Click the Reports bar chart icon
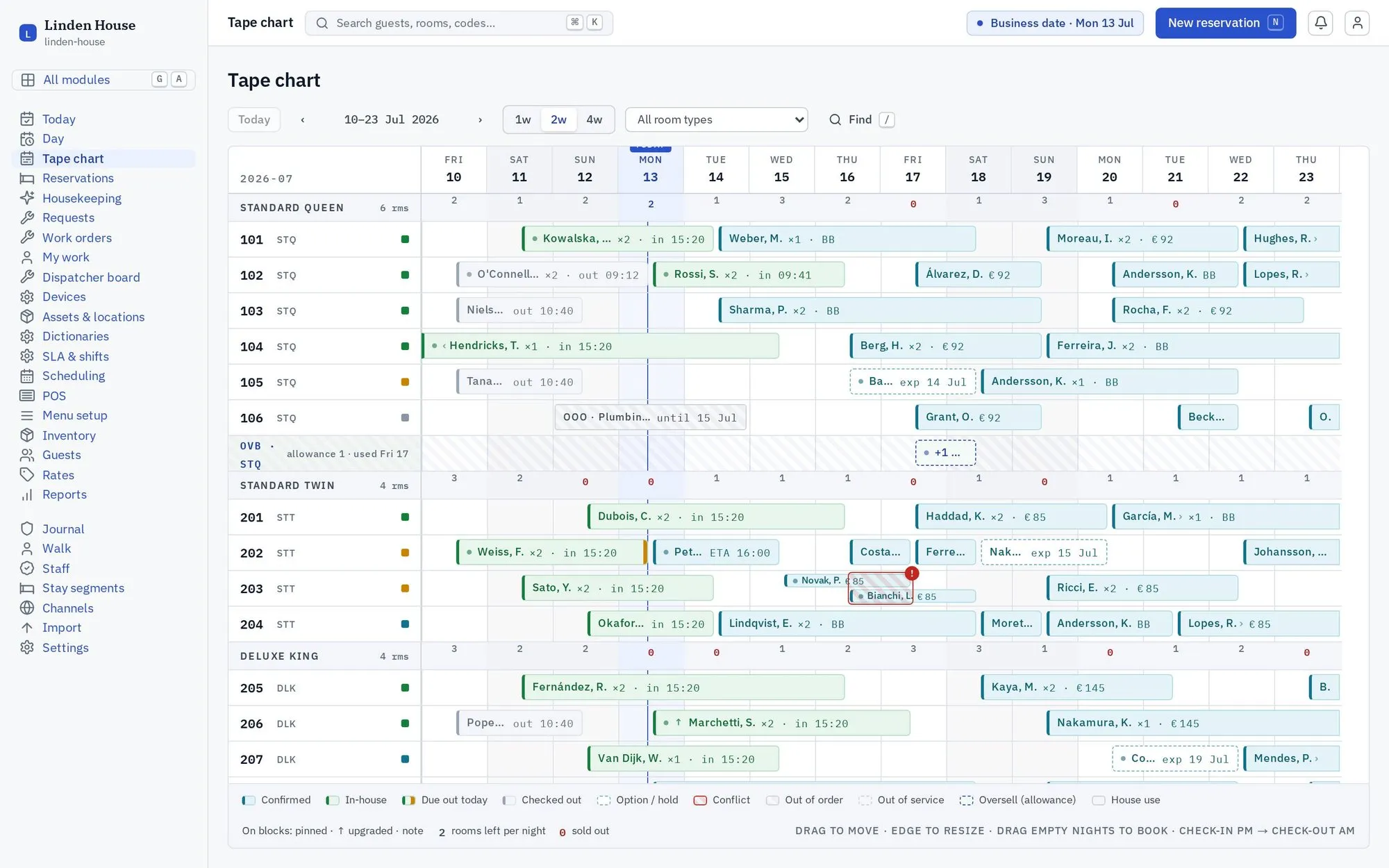The image size is (1389, 868). click(x=27, y=494)
